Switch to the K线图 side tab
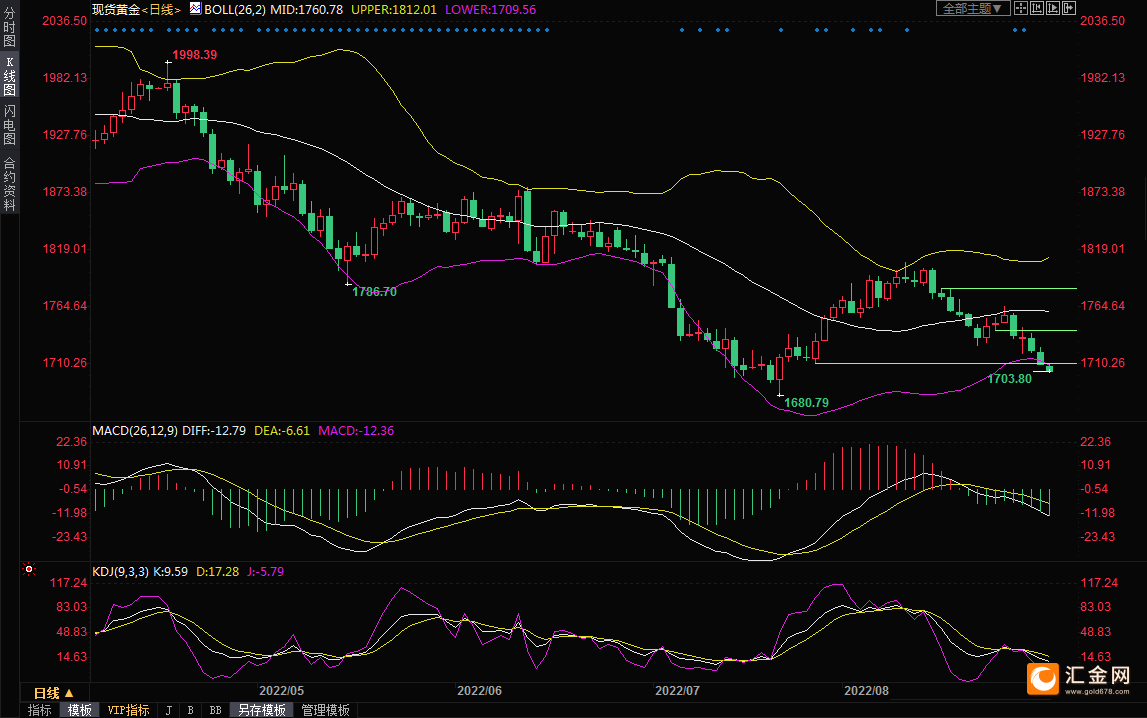This screenshot has height=718, width=1147. (x=9, y=77)
